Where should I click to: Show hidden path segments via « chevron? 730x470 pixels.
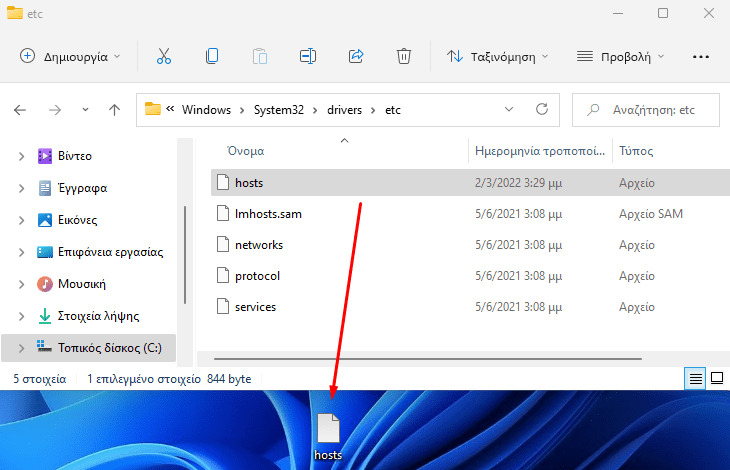pyautogui.click(x=170, y=109)
